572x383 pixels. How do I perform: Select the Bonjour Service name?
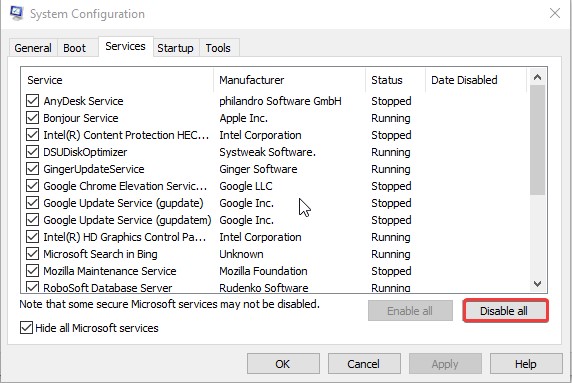pyautogui.click(x=81, y=118)
